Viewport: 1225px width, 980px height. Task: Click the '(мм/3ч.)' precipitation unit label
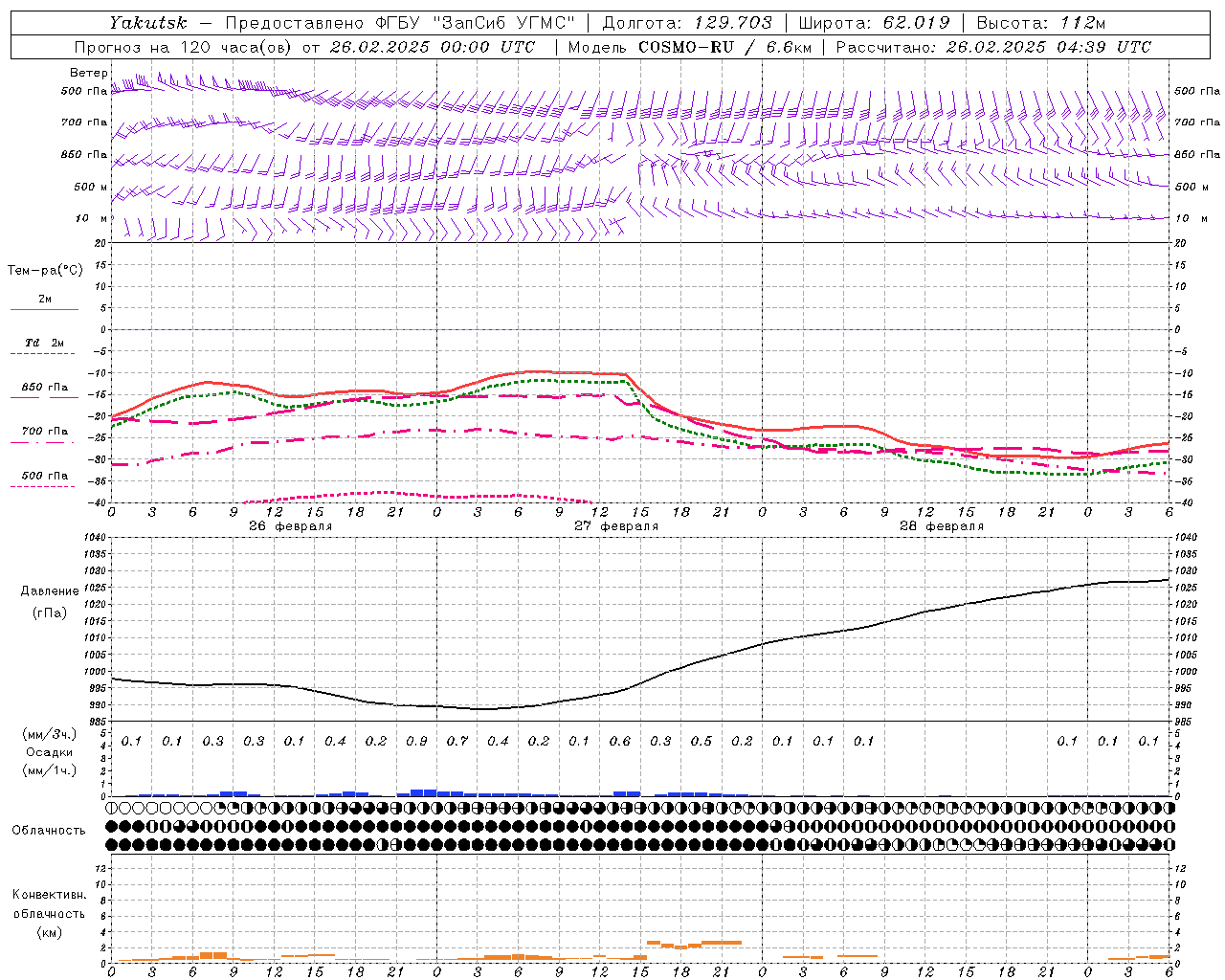pyautogui.click(x=50, y=734)
